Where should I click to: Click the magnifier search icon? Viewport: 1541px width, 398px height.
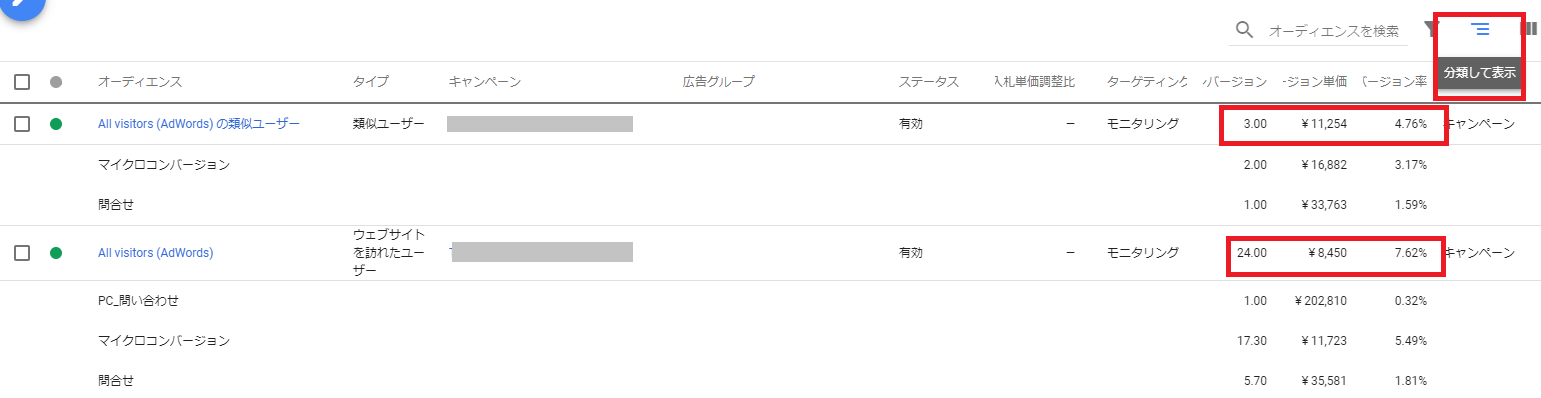point(1245,29)
